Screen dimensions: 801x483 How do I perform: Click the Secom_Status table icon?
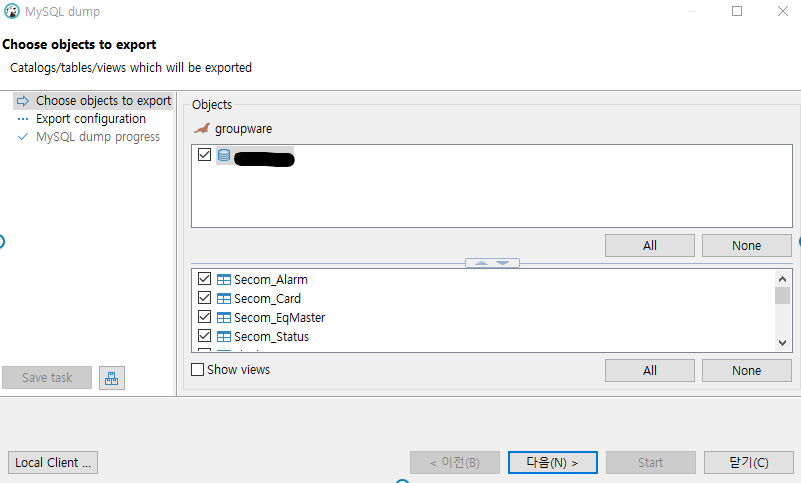pos(224,337)
